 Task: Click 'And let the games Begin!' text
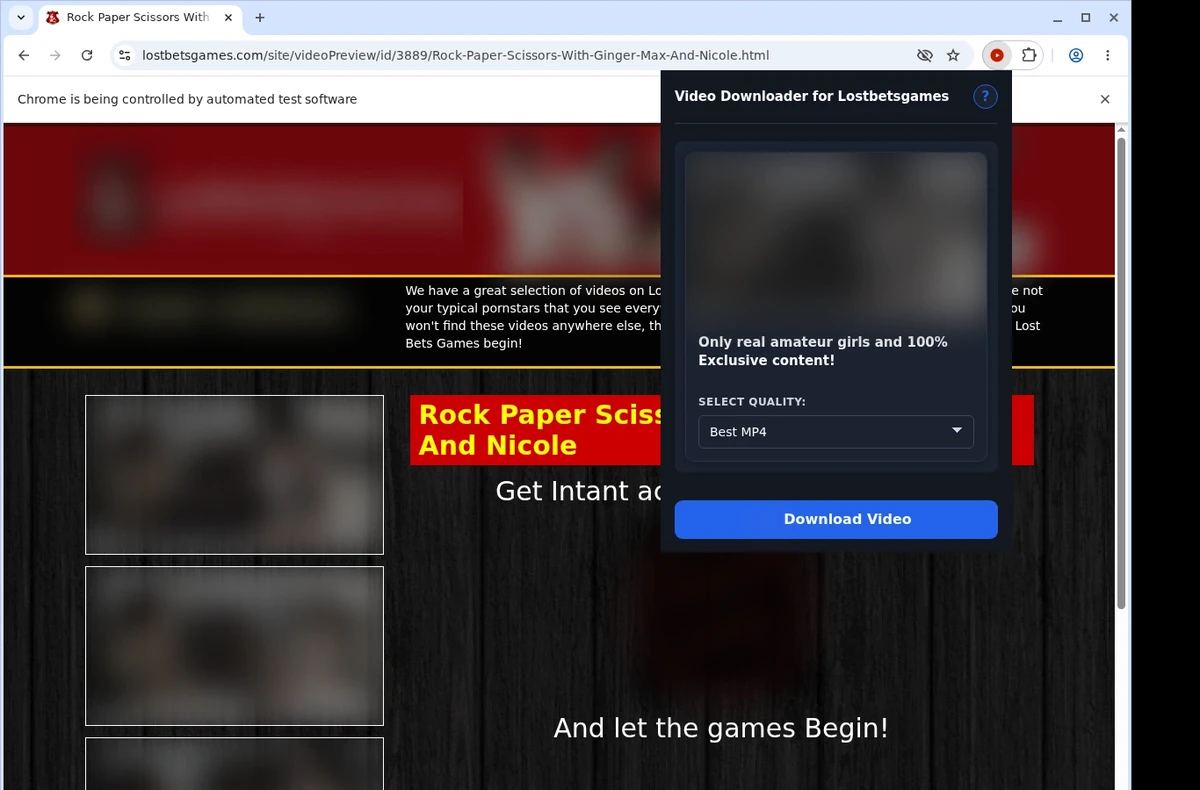[x=721, y=728]
